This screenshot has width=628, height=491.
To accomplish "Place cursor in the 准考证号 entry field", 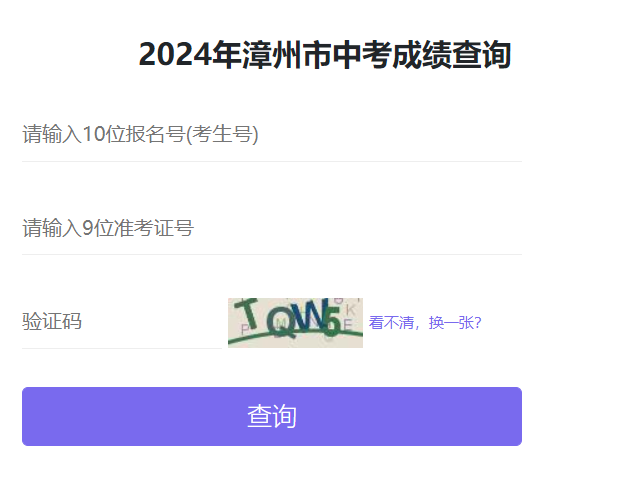I will [271, 229].
